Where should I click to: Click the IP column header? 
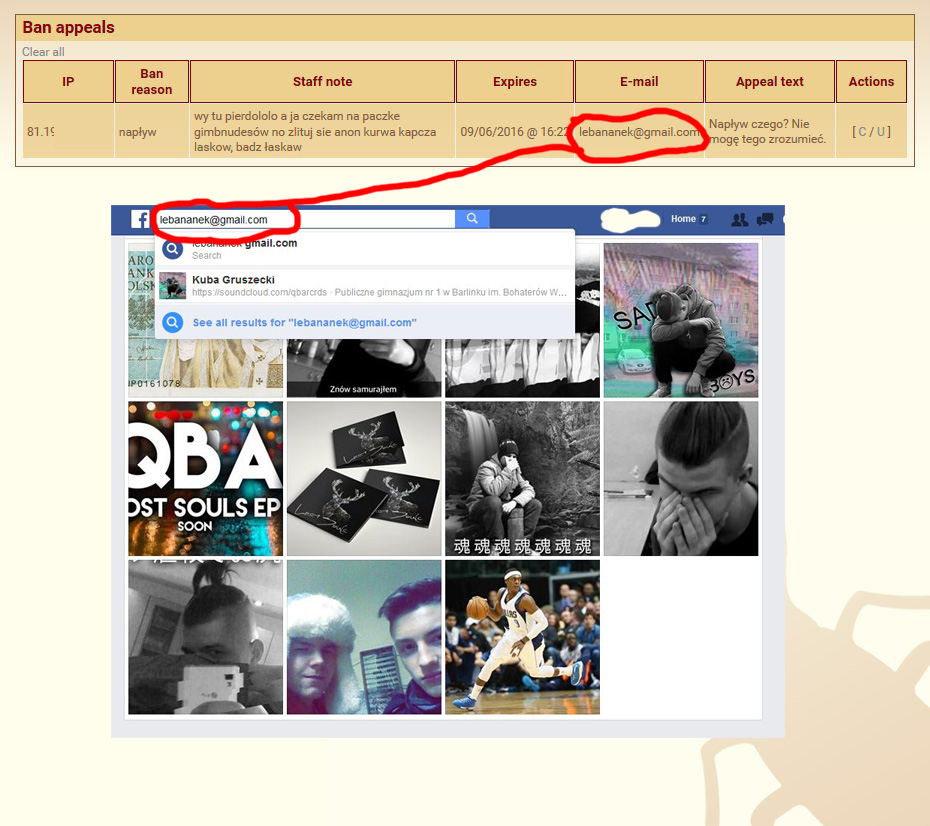click(x=68, y=81)
